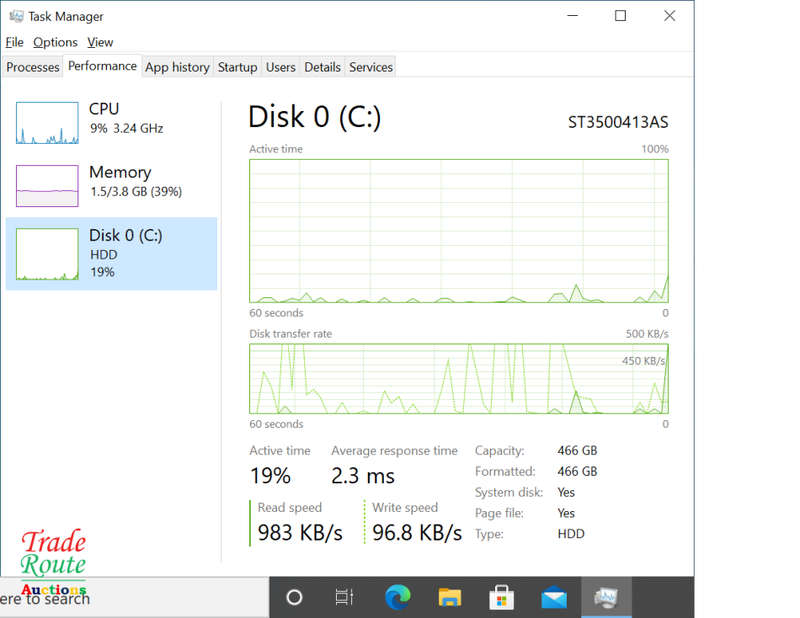Click the Active time graph area
Viewport: 800px width, 618px height.
[x=459, y=231]
